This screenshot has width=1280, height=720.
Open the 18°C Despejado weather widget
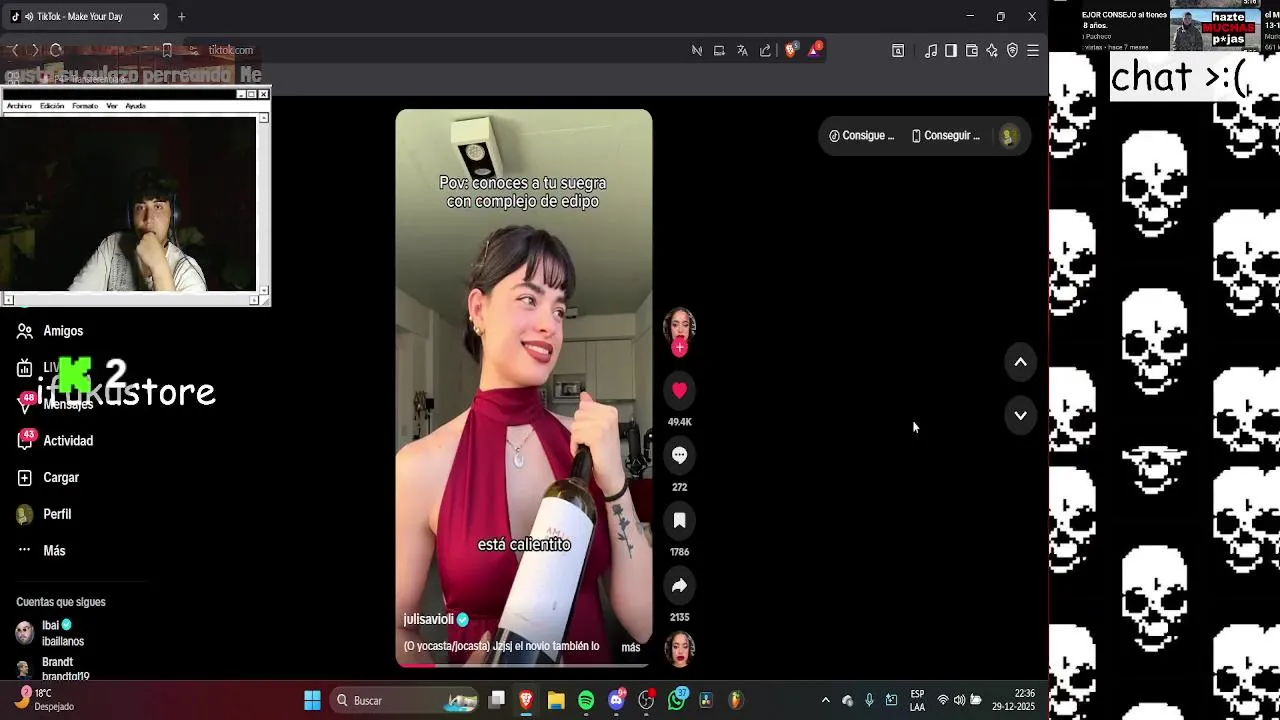[45, 699]
